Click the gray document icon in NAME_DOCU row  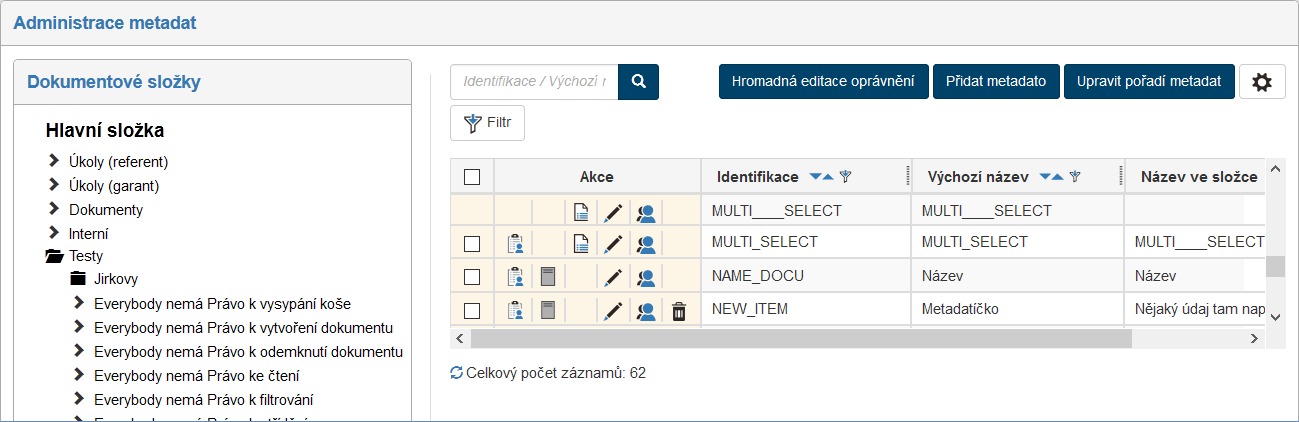click(547, 278)
